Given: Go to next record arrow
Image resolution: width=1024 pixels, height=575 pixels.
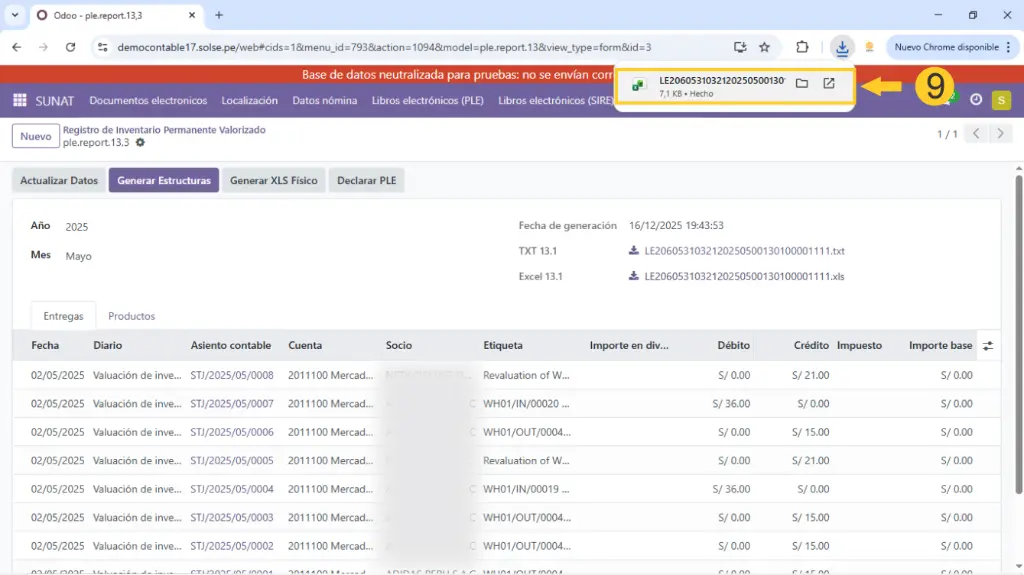Looking at the screenshot, I should (x=1001, y=134).
